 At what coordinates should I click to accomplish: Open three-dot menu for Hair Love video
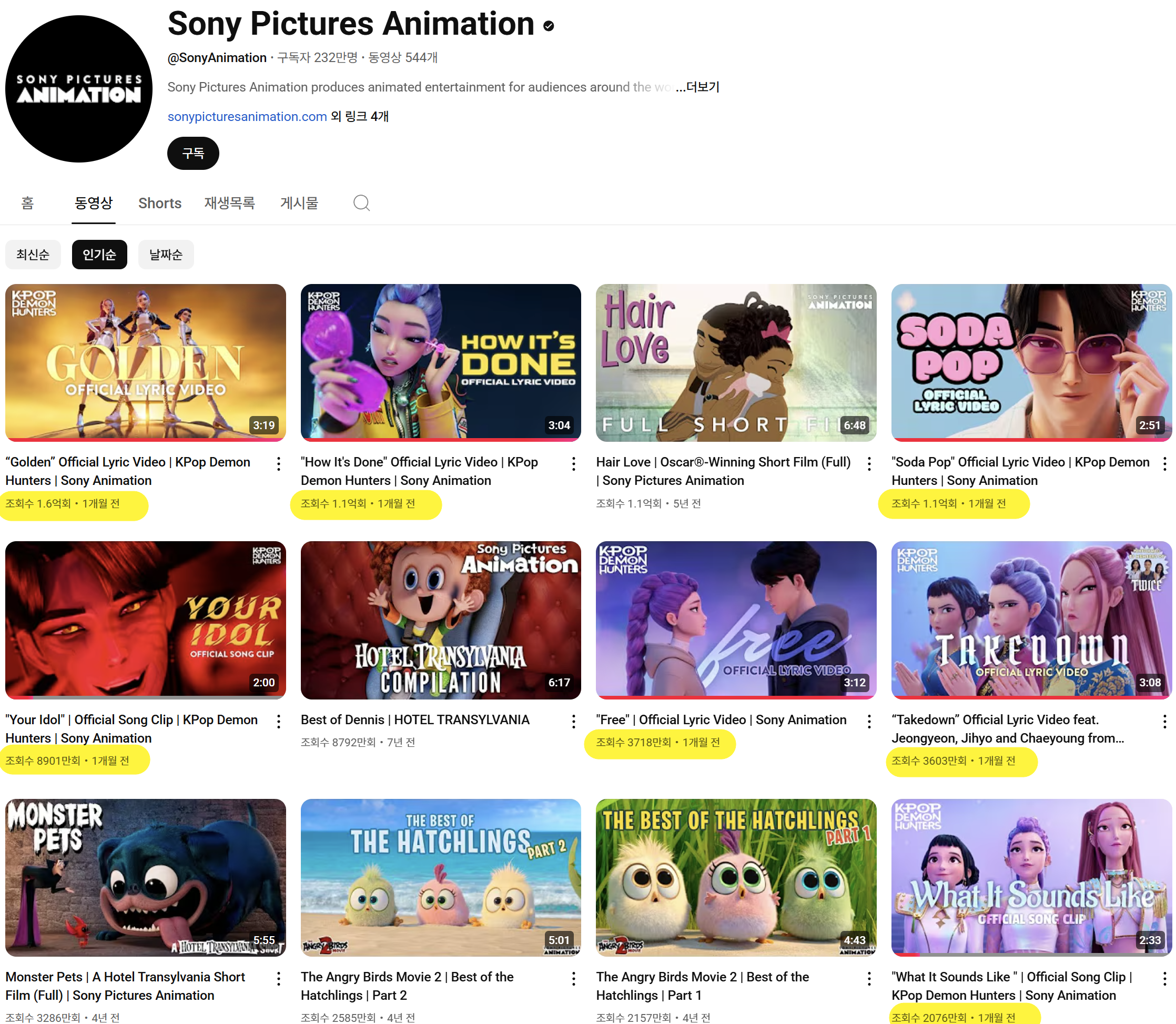869,464
